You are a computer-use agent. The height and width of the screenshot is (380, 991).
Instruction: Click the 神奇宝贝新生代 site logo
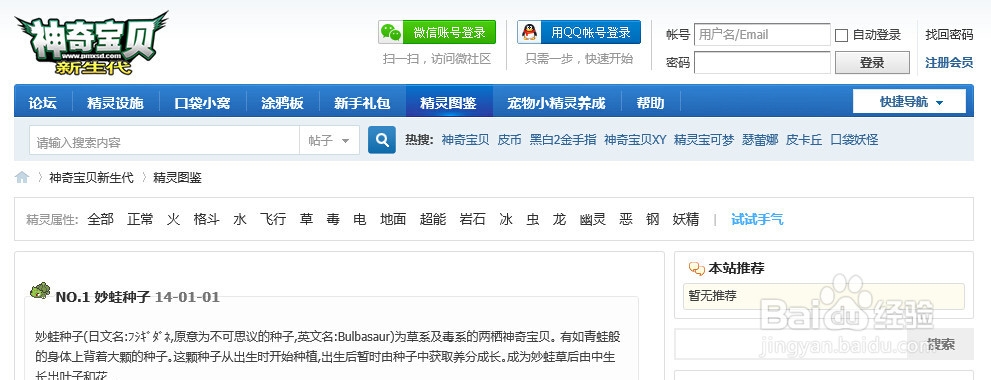(92, 43)
